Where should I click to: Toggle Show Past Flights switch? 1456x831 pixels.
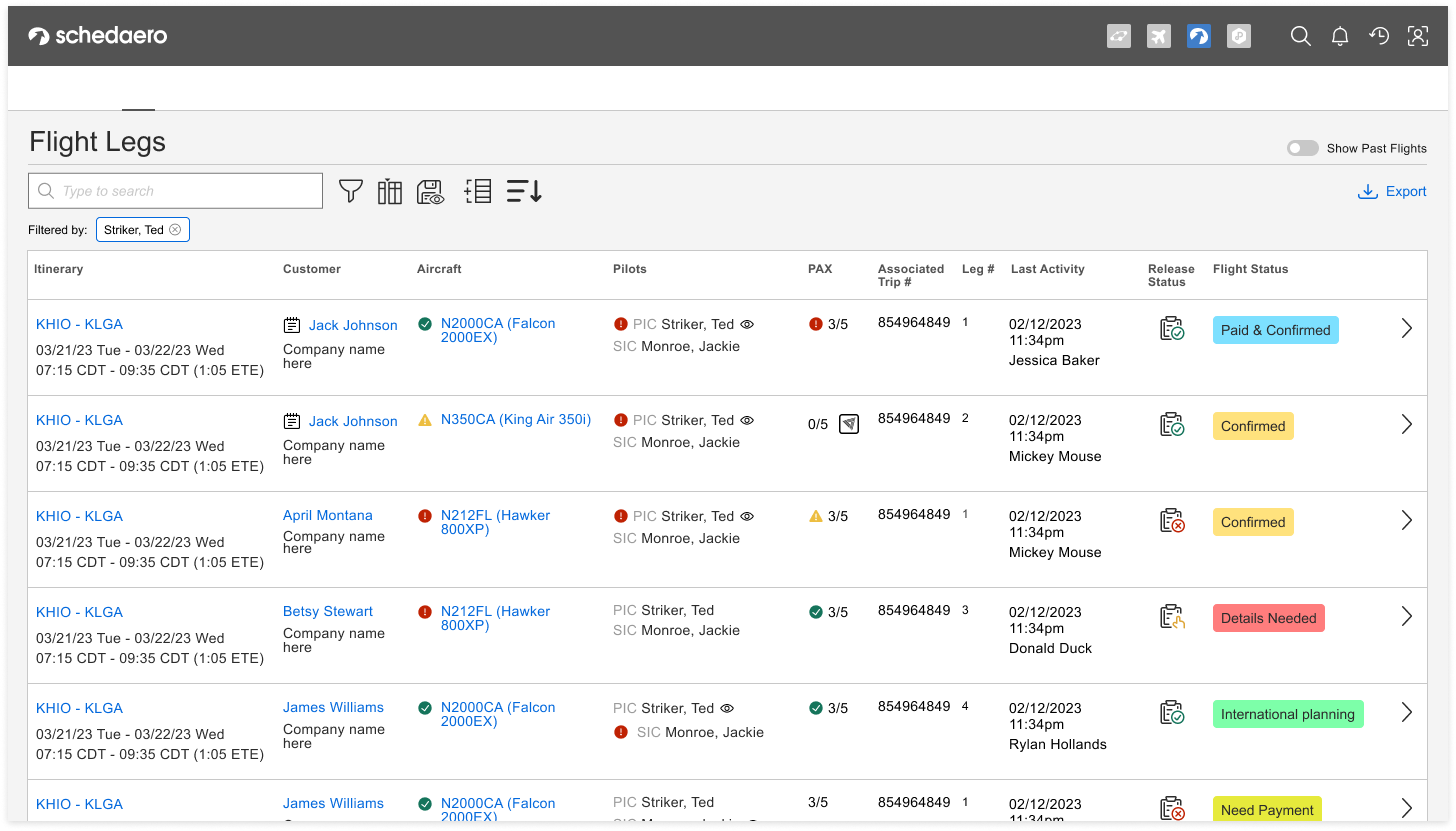coord(1302,148)
